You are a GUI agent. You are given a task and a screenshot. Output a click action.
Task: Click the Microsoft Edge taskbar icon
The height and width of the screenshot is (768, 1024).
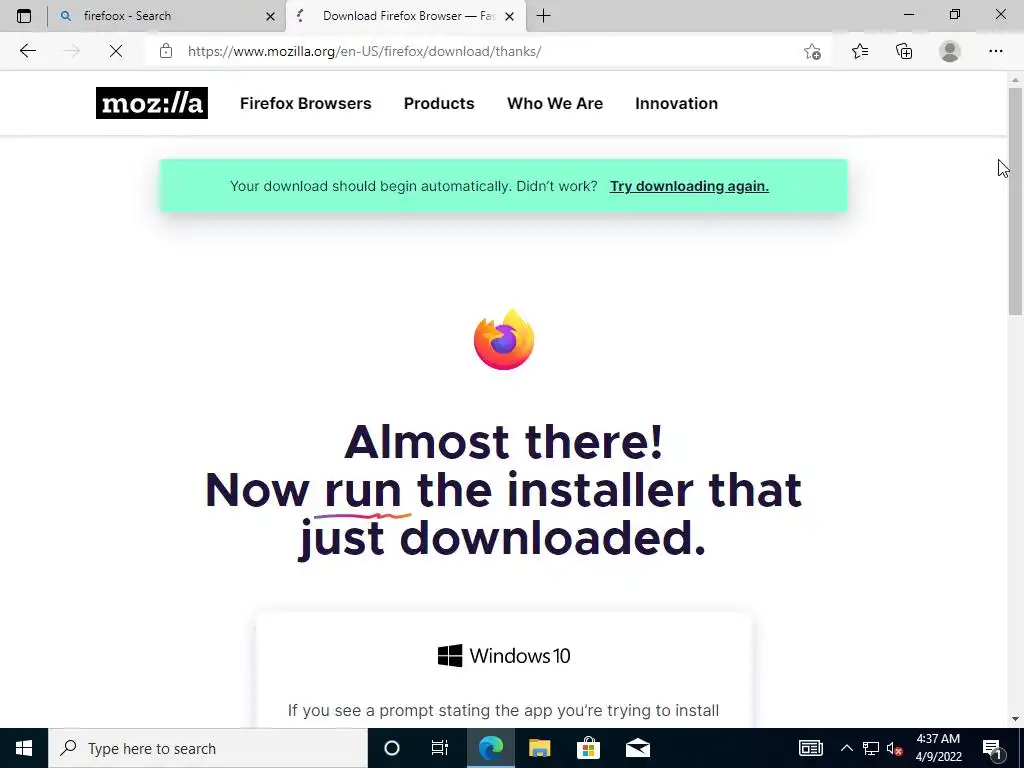pos(490,748)
